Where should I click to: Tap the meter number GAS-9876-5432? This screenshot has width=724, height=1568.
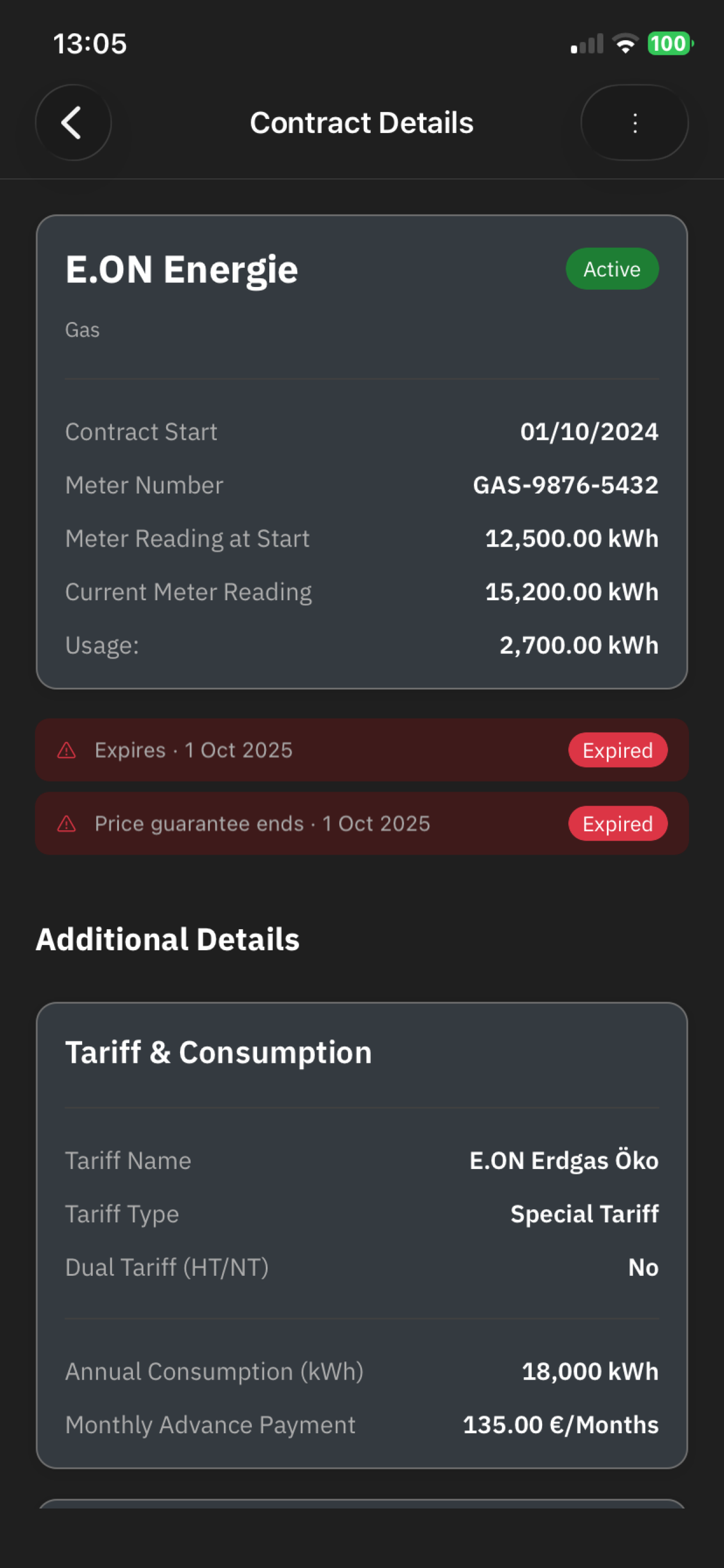pyautogui.click(x=565, y=485)
